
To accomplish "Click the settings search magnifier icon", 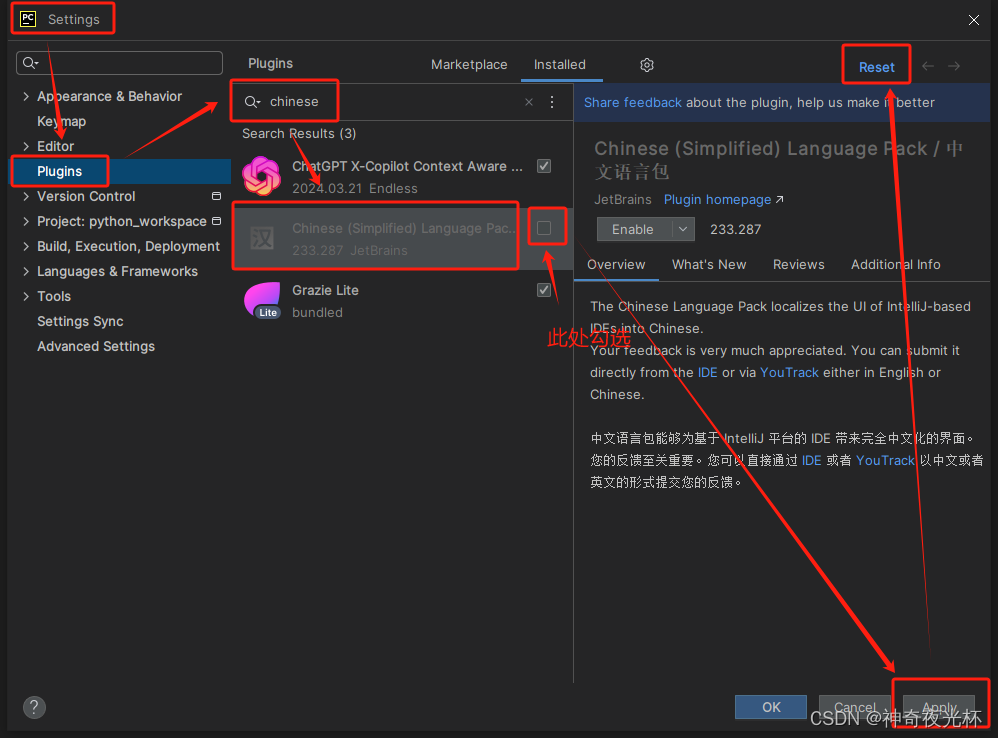I will pos(30,63).
